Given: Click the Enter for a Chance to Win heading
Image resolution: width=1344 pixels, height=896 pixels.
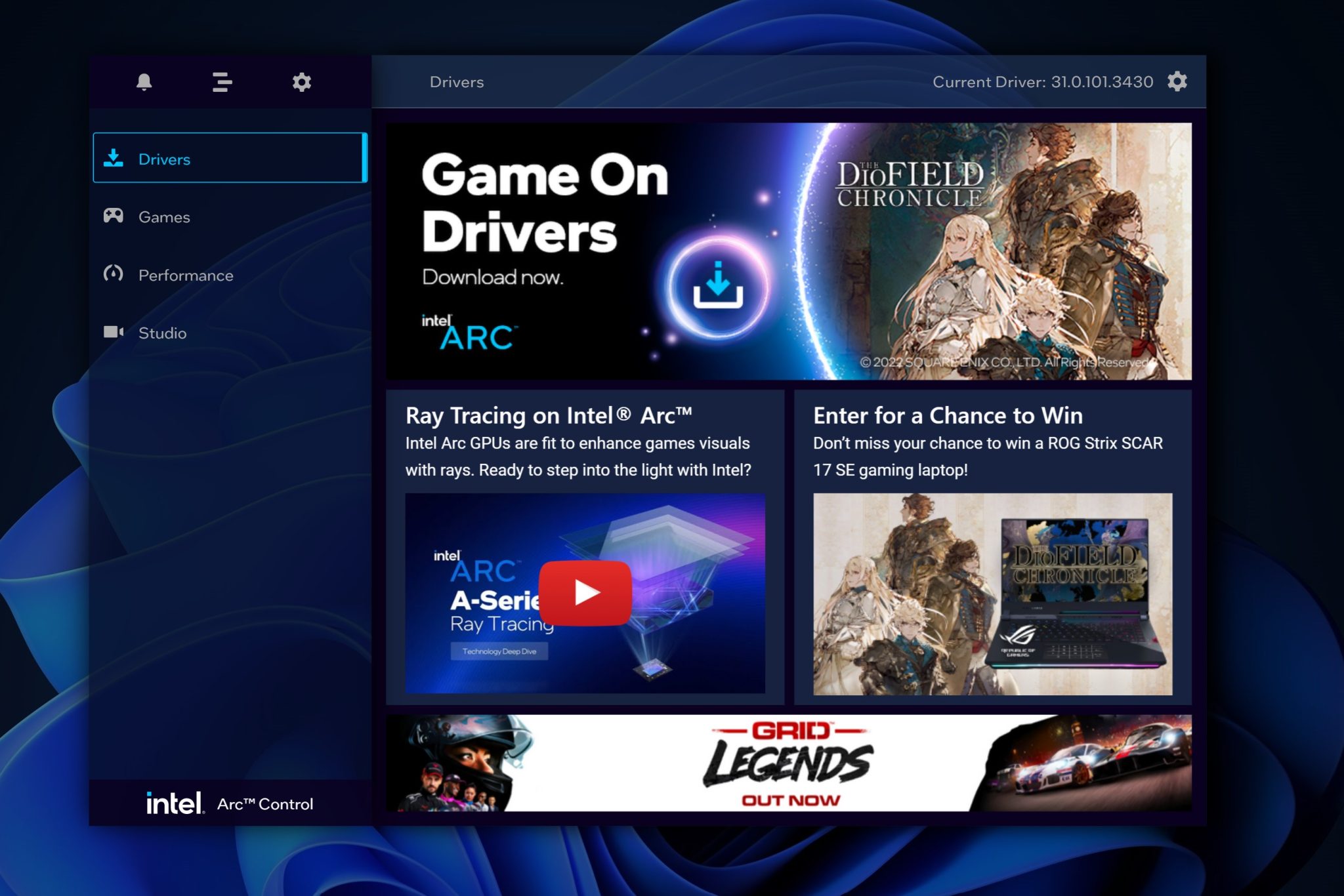Looking at the screenshot, I should point(948,415).
